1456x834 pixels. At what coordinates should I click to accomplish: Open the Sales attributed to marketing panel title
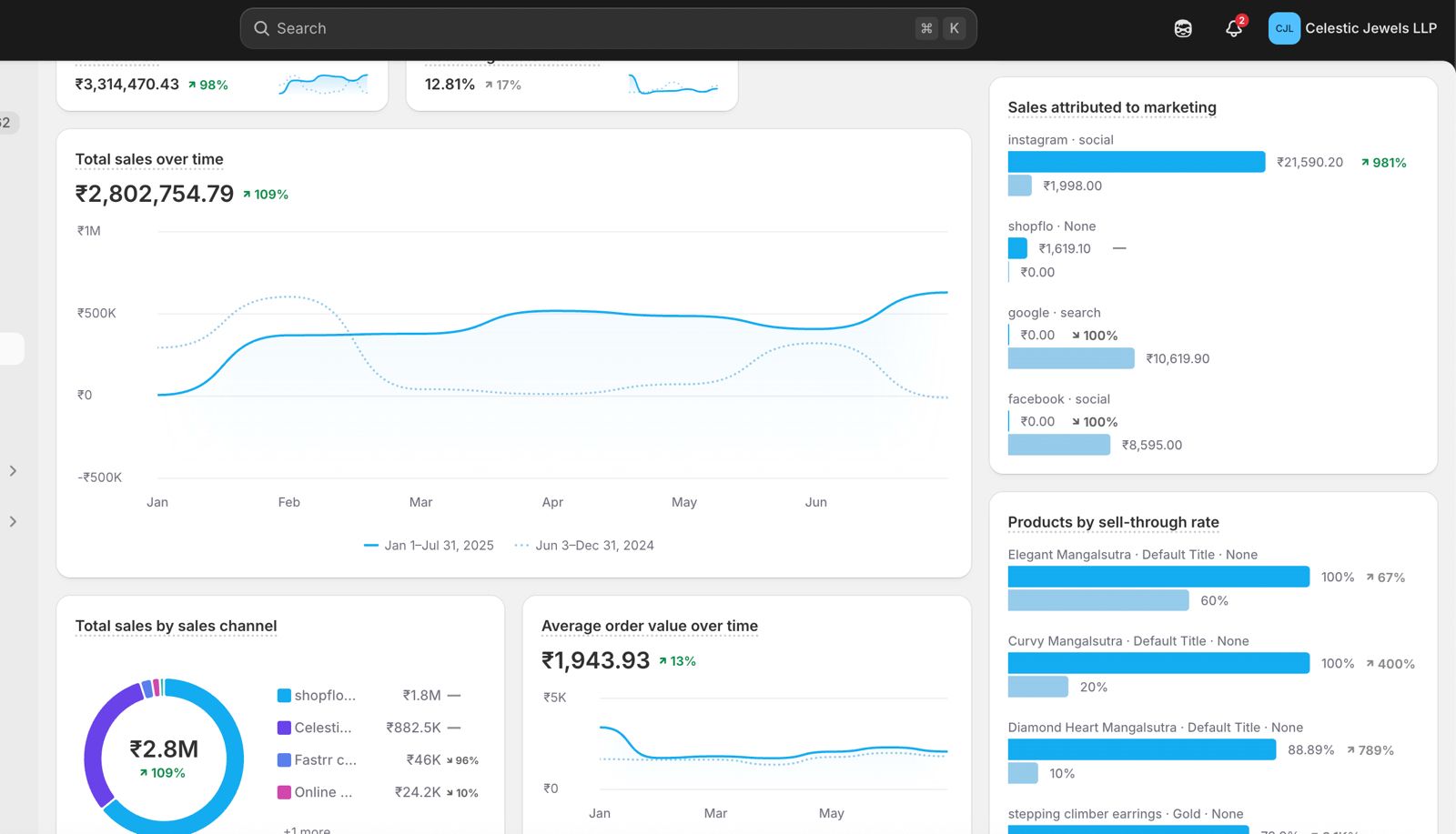pyautogui.click(x=1111, y=107)
